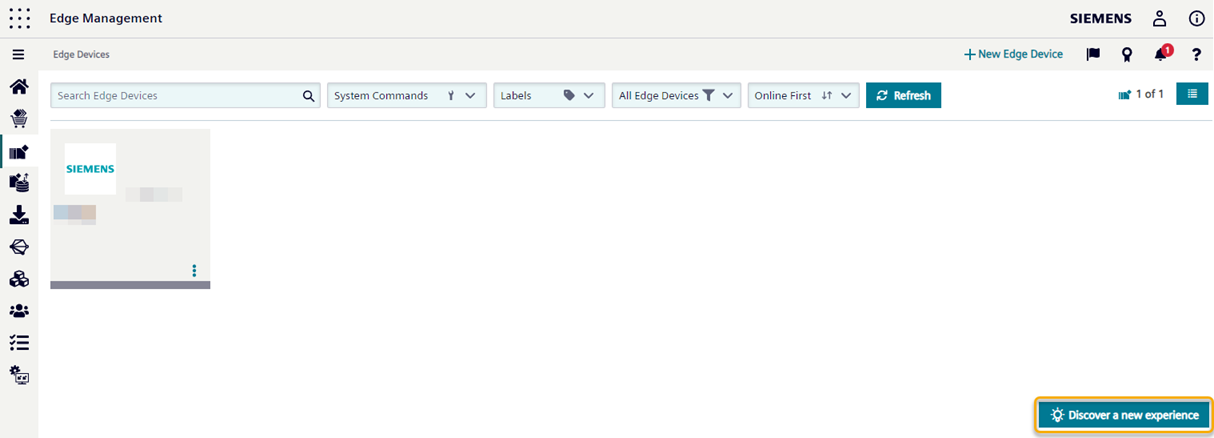This screenshot has width=1214, height=438.
Task: Open the shopping cart catalog icon
Action: click(x=19, y=119)
